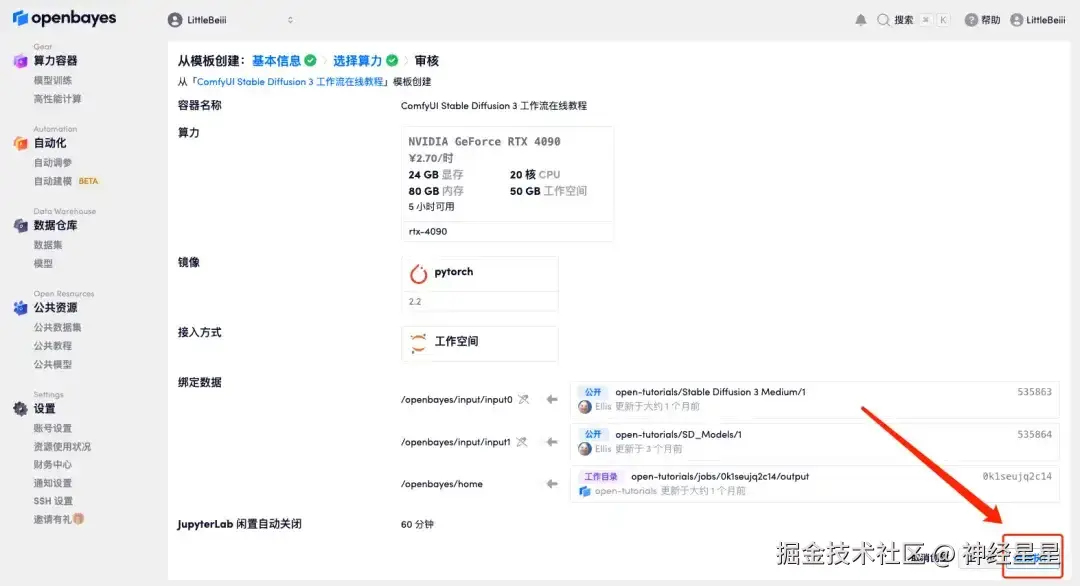Expand the LittleBeiii account switcher beside logo
Screen dimensions: 1080x586
pos(231,20)
